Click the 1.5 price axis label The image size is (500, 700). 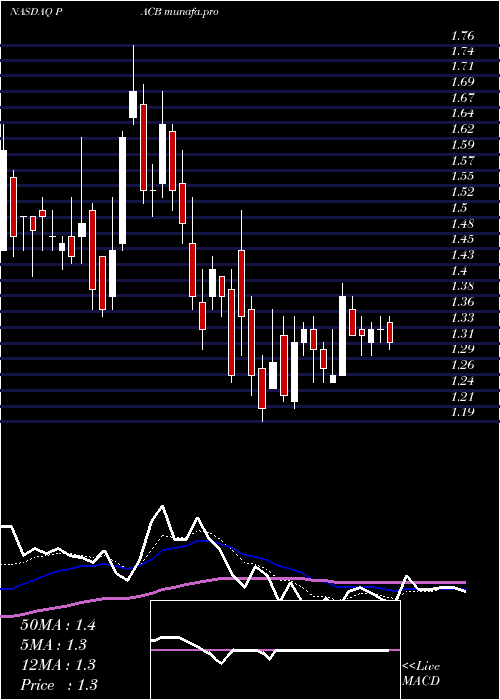459,208
